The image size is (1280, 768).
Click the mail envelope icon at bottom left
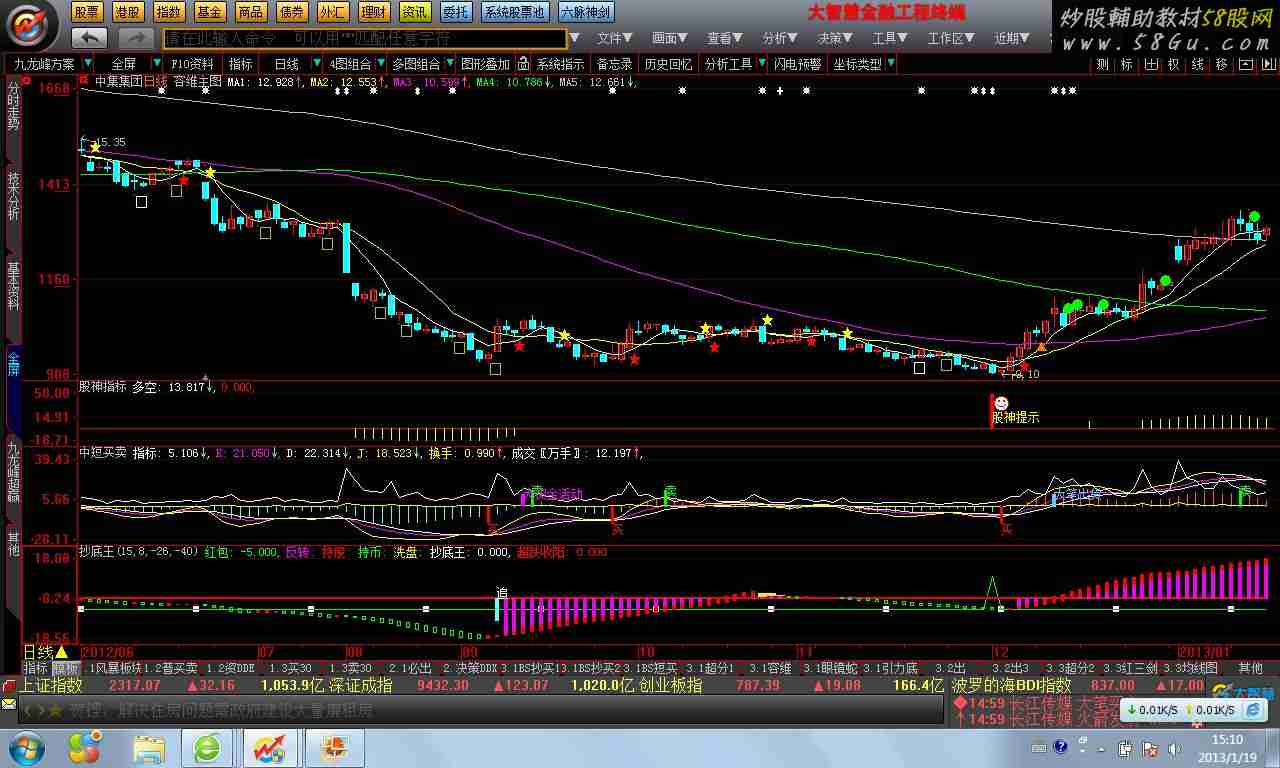pos(9,704)
